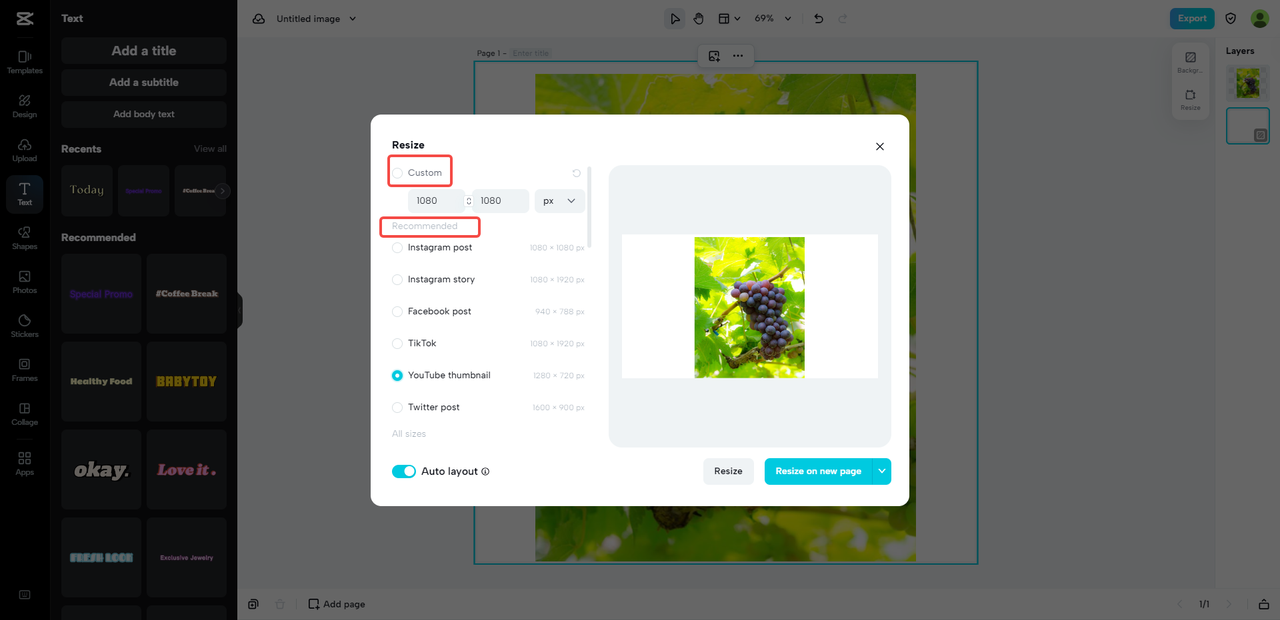This screenshot has height=620, width=1280.
Task: Choose the Today text style preset
Action: click(87, 190)
